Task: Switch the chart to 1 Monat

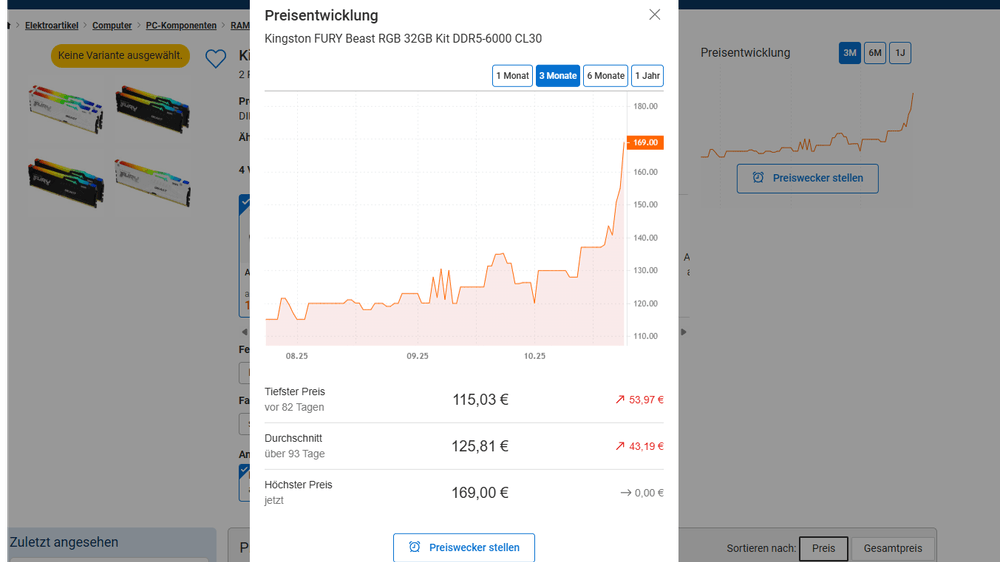Action: pyautogui.click(x=512, y=76)
